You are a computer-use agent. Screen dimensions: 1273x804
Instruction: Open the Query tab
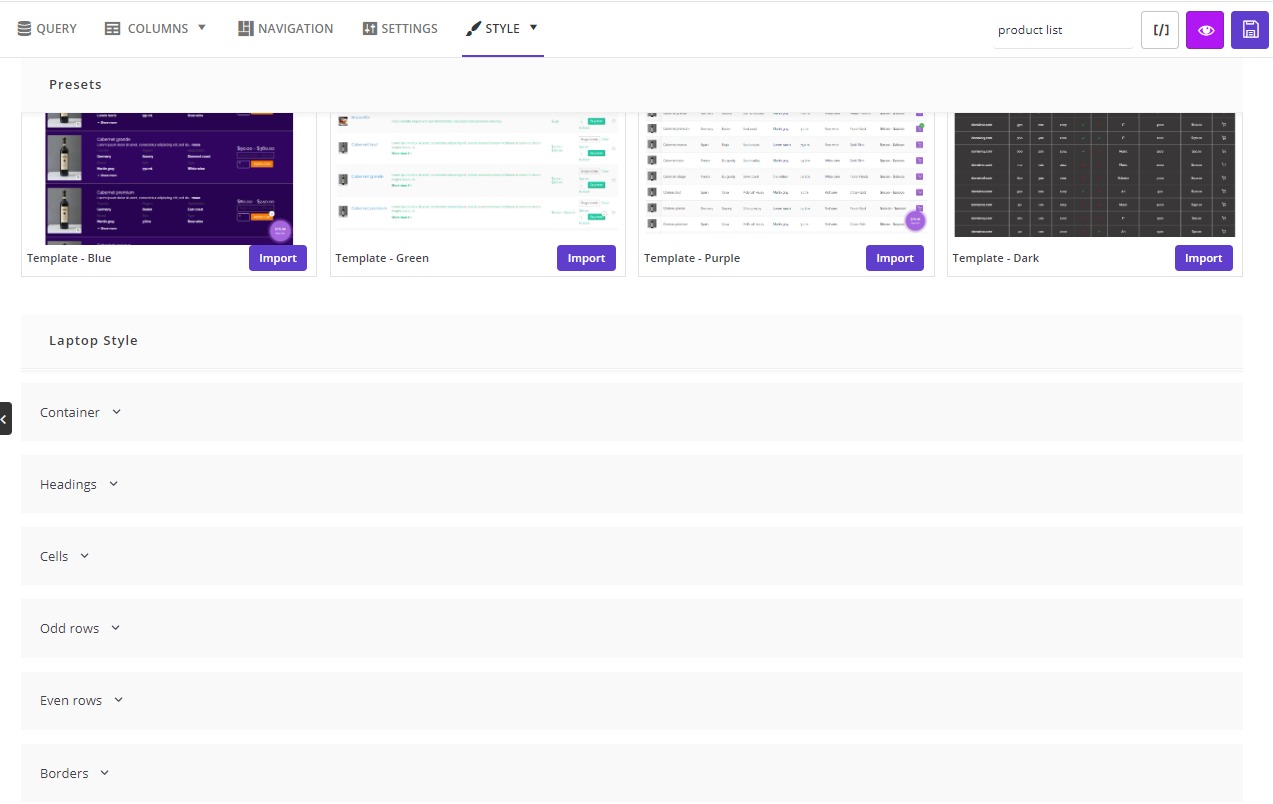coord(47,29)
